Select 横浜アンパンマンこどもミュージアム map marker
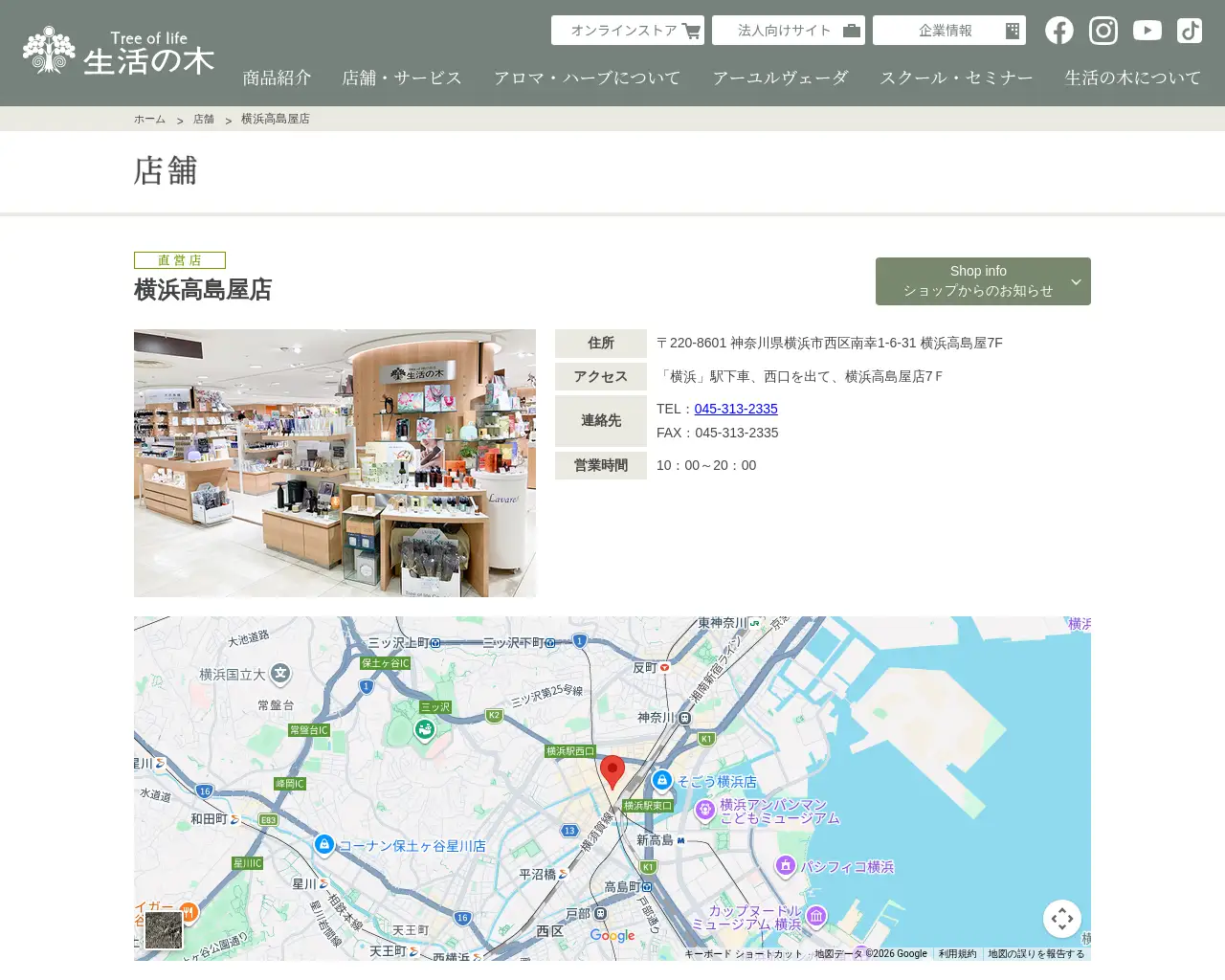 pos(705,811)
